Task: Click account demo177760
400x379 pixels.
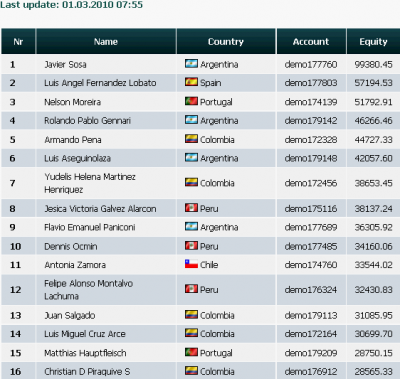Action: 311,64
